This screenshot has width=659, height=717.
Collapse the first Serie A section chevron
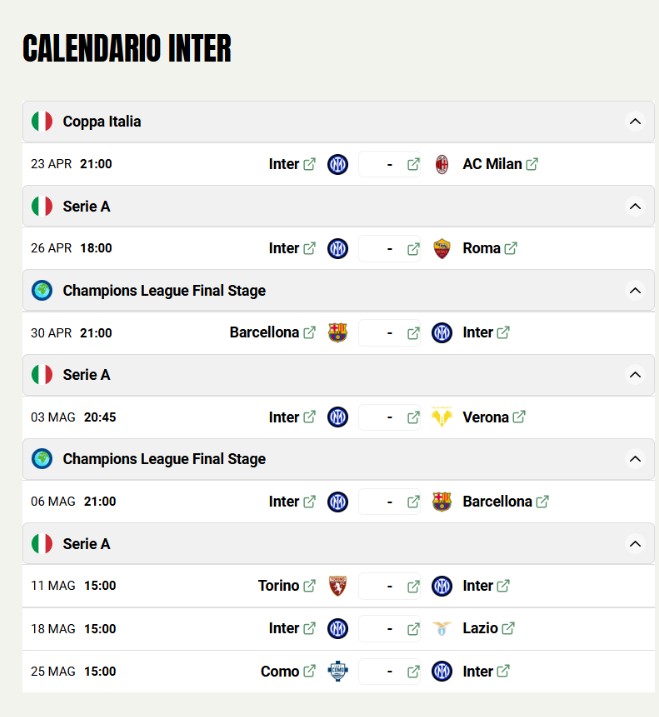[x=634, y=206]
